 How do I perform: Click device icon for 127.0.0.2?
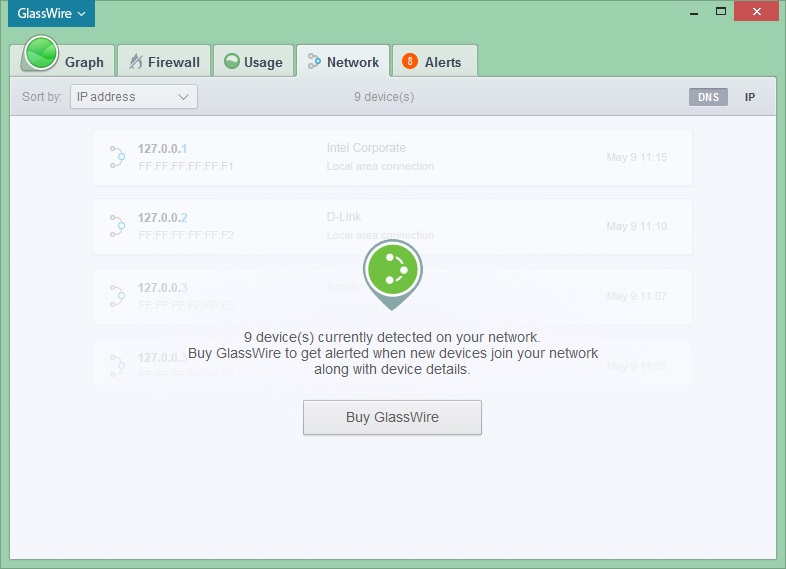tap(117, 226)
